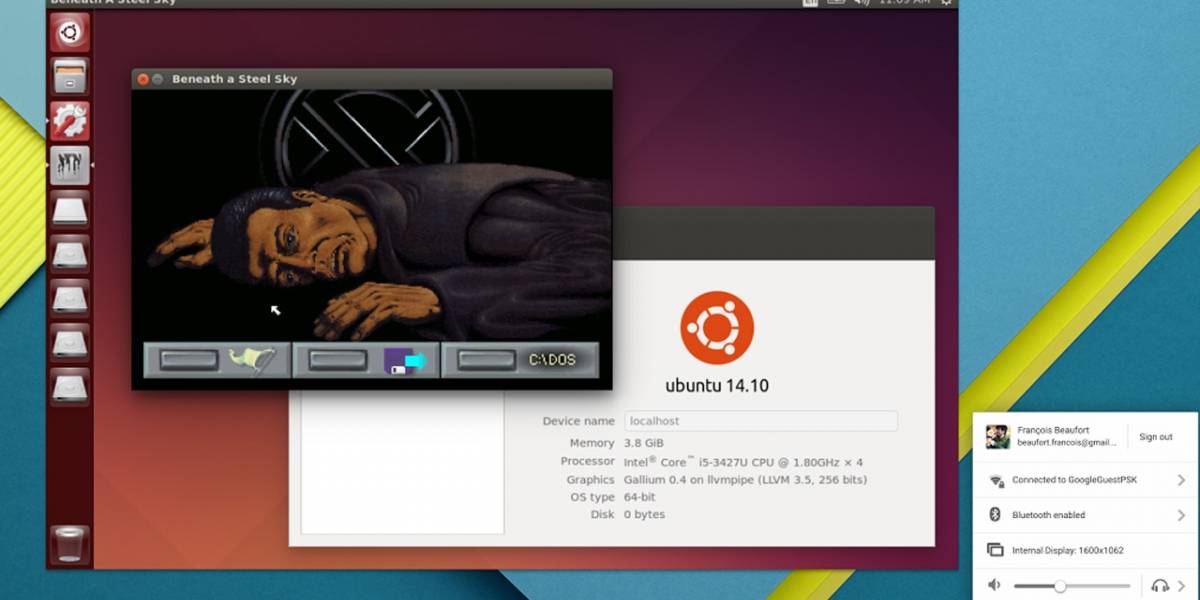Screen dimensions: 1200x600
Task: Click the Bluetooth icon in tray panel
Action: click(x=995, y=514)
